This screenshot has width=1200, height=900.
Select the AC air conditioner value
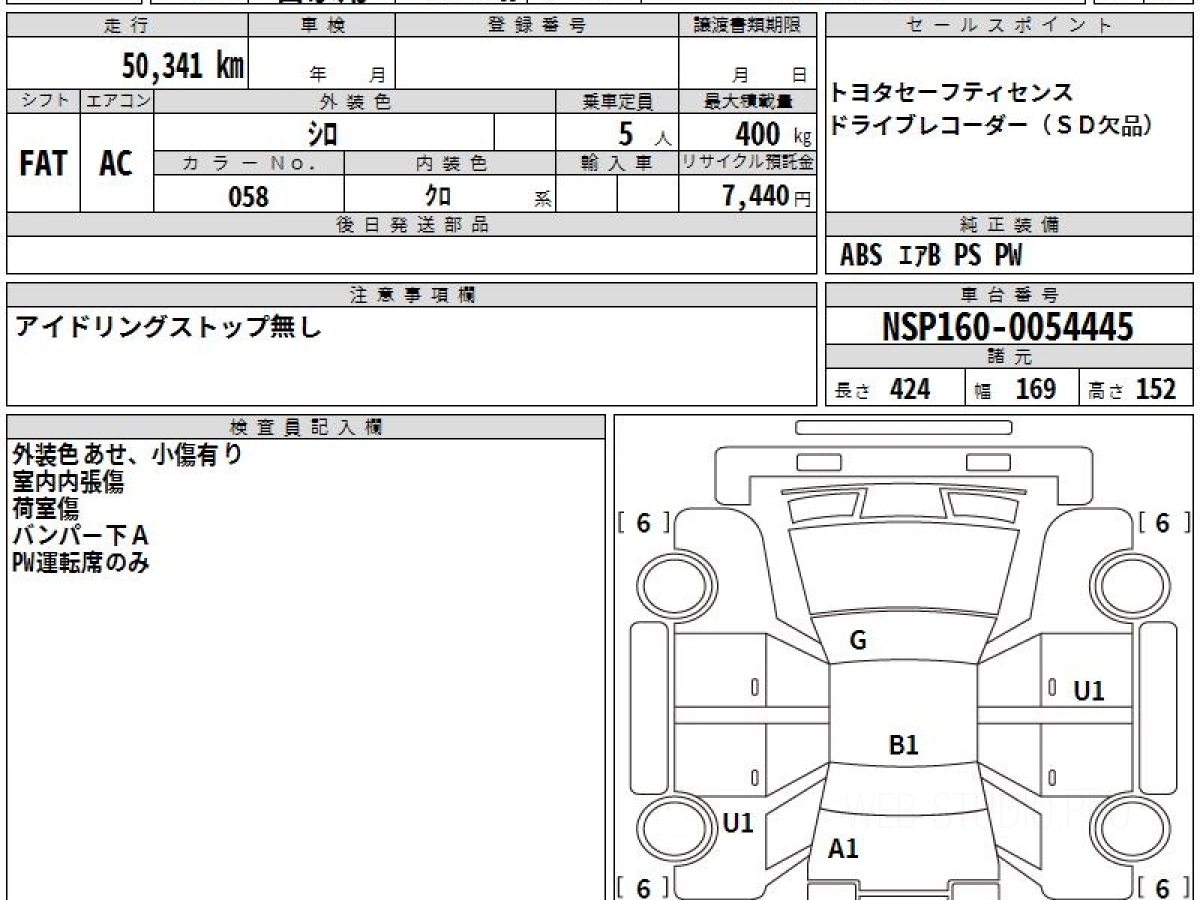point(116,164)
